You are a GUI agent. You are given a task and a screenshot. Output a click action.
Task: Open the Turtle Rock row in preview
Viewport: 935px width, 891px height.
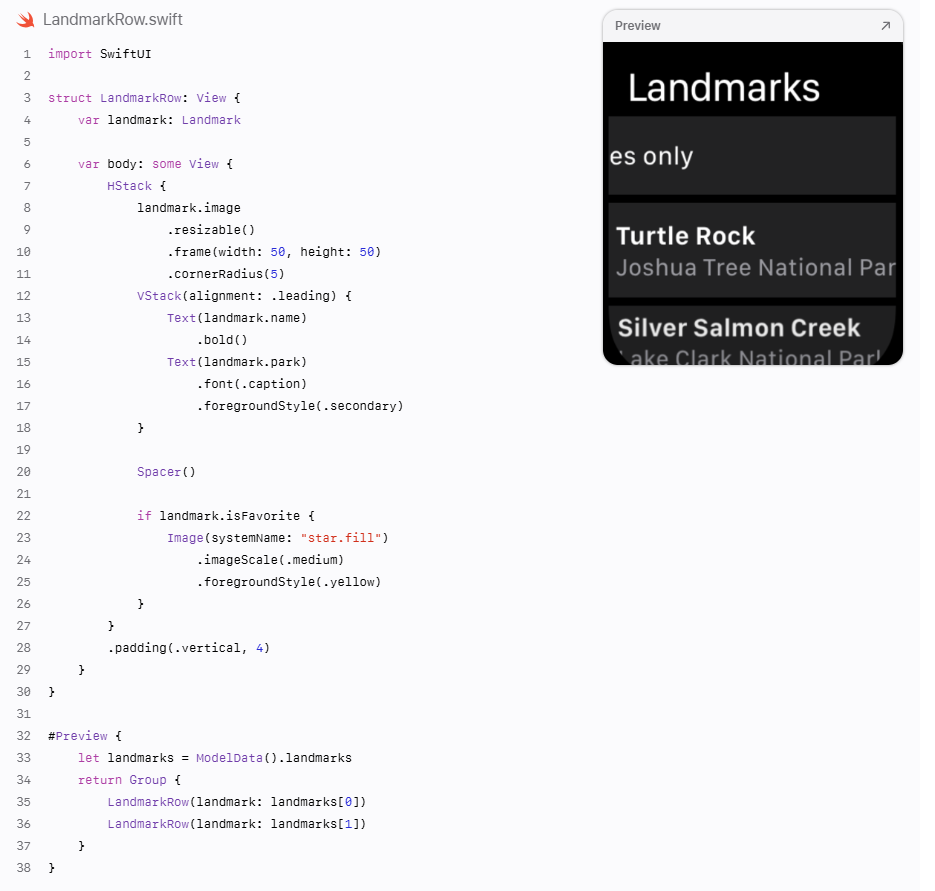752,250
